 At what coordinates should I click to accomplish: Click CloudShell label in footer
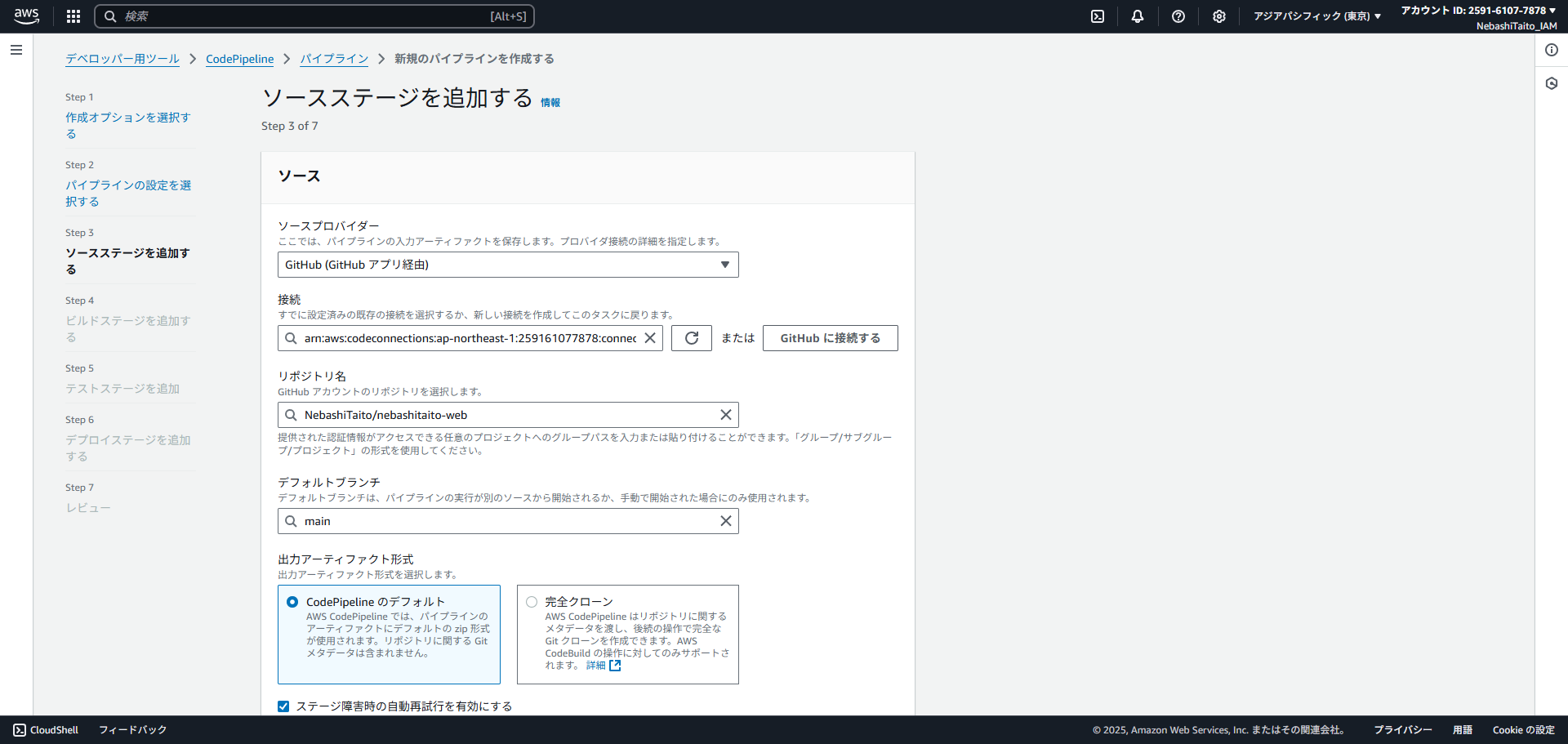click(54, 730)
